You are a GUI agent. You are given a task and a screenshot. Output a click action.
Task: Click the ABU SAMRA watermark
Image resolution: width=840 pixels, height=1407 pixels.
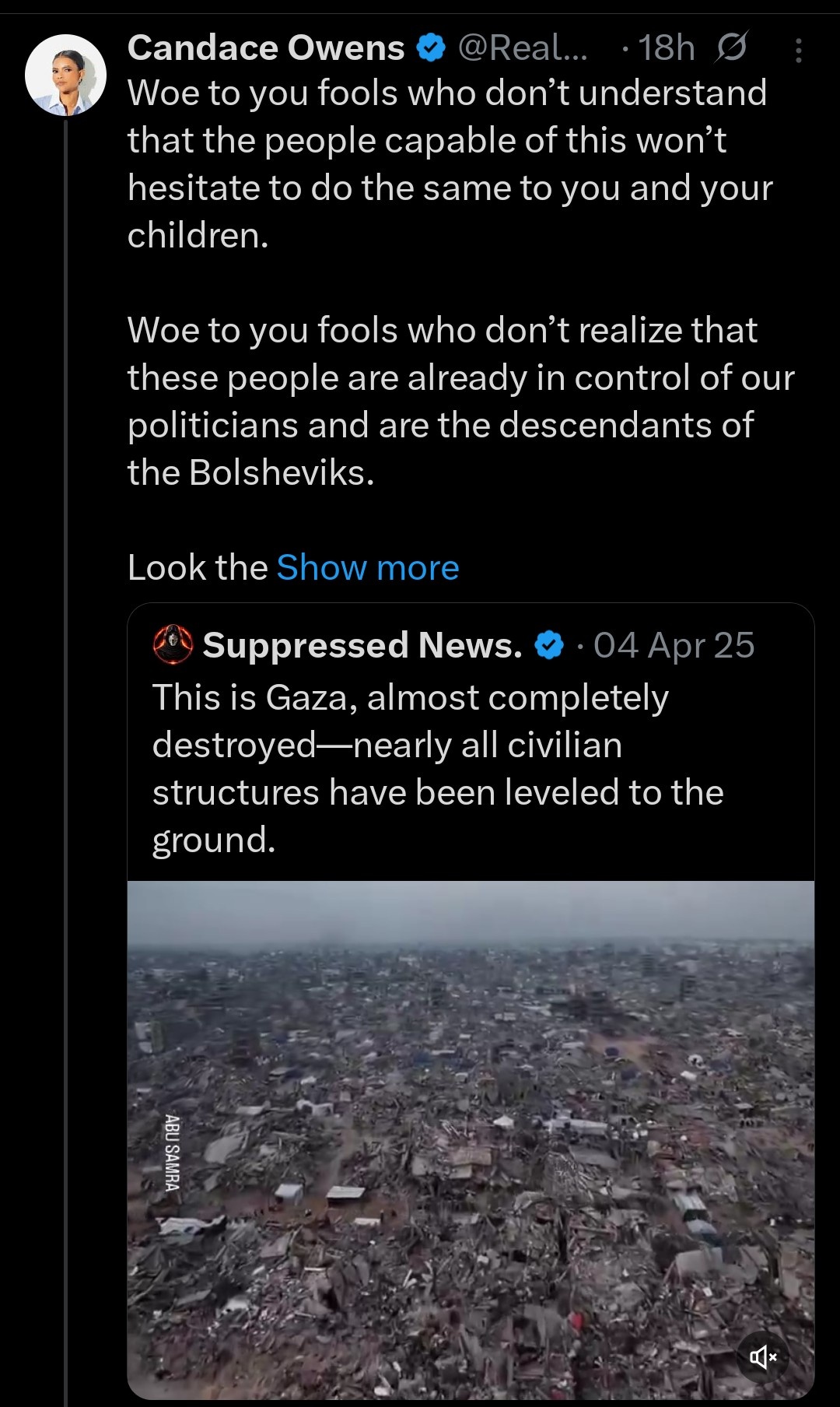coord(172,1153)
